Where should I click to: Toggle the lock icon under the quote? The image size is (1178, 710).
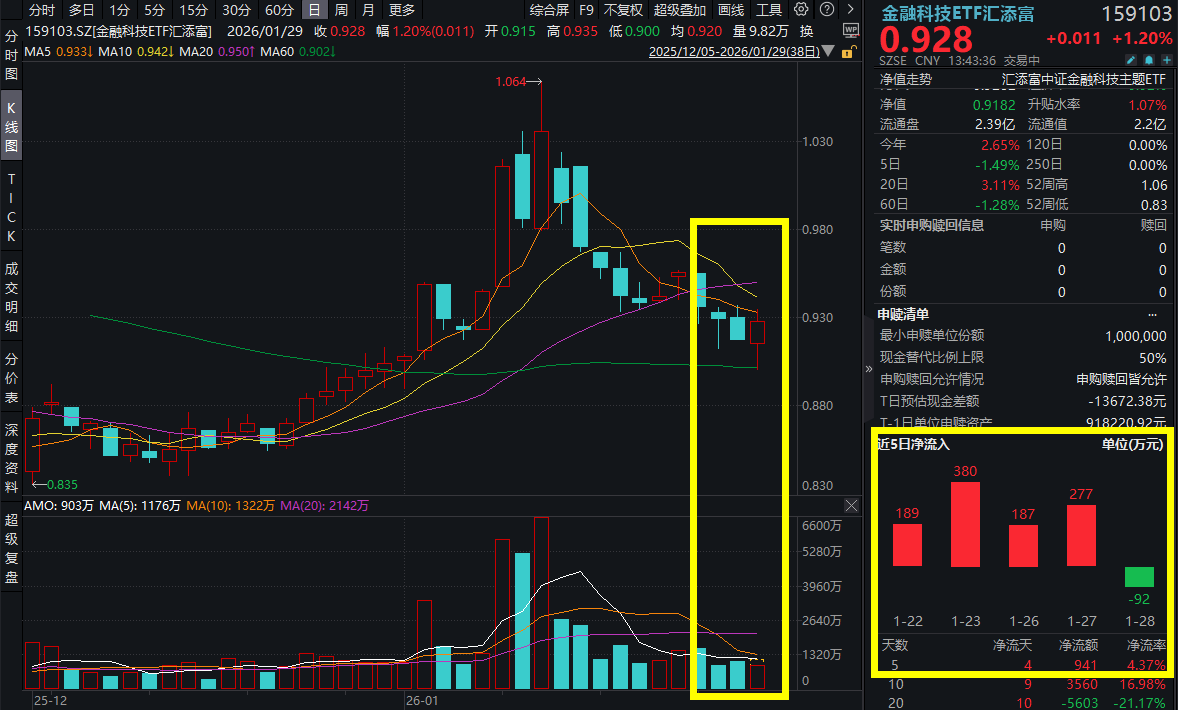point(847,50)
